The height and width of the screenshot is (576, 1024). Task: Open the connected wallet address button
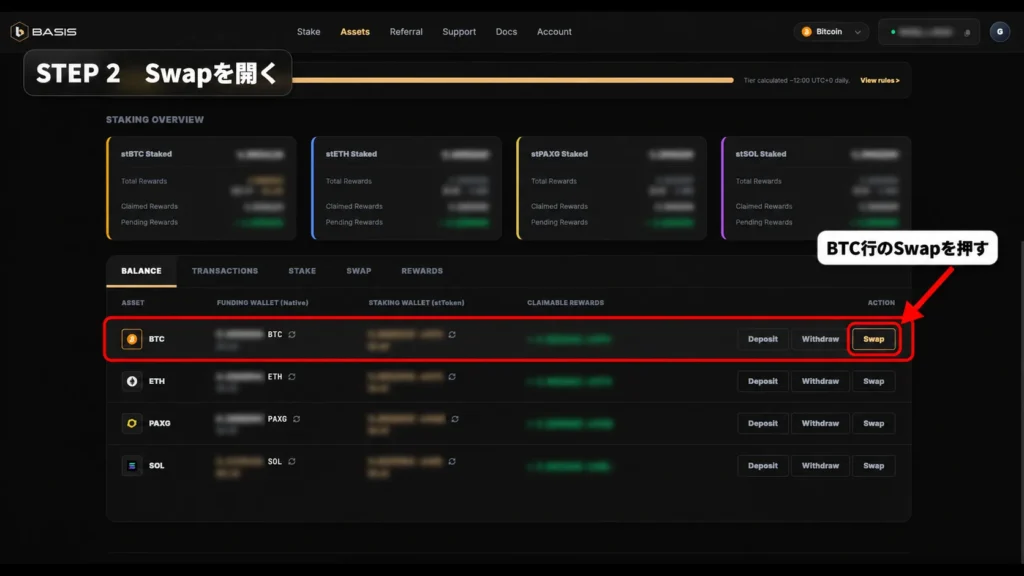[x=929, y=31]
